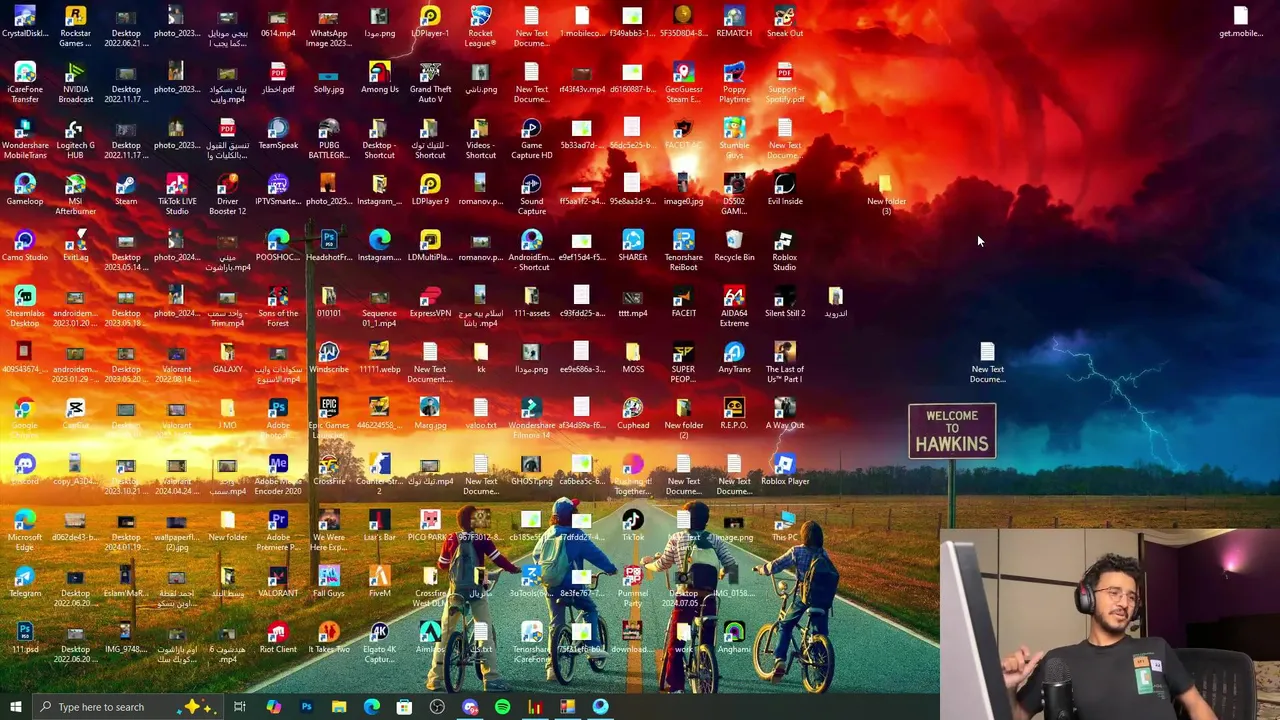Launch ExpressVPN from the desktop

tap(430, 301)
